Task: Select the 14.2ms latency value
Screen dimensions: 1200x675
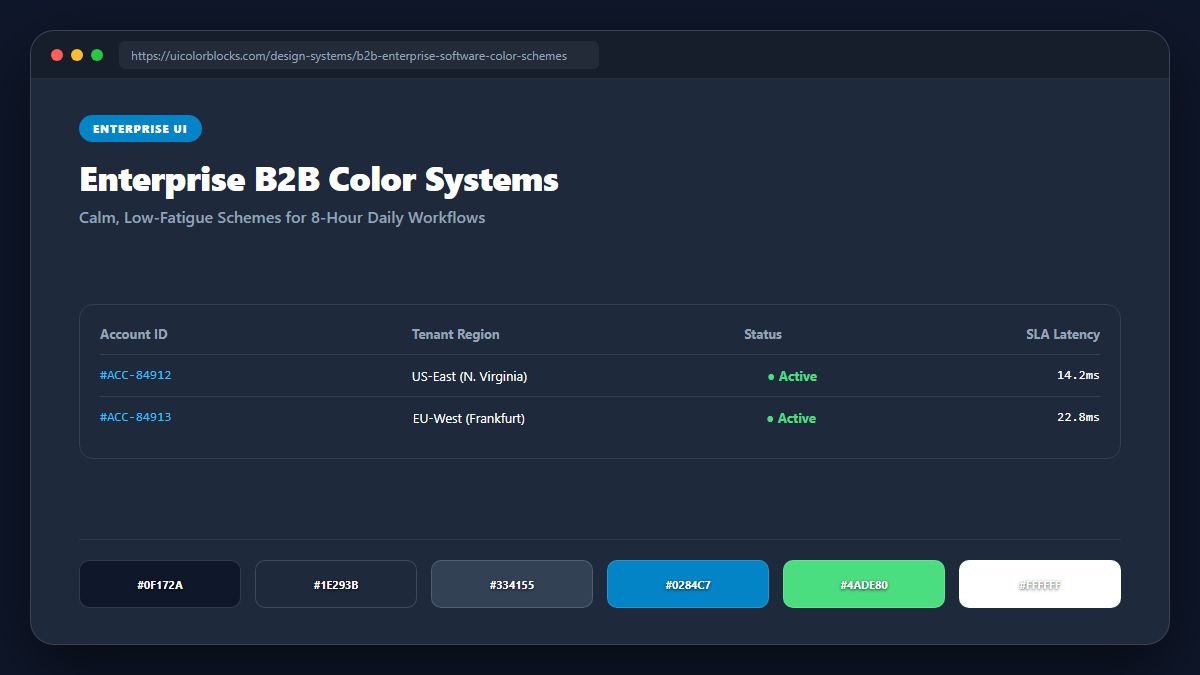Action: point(1078,375)
